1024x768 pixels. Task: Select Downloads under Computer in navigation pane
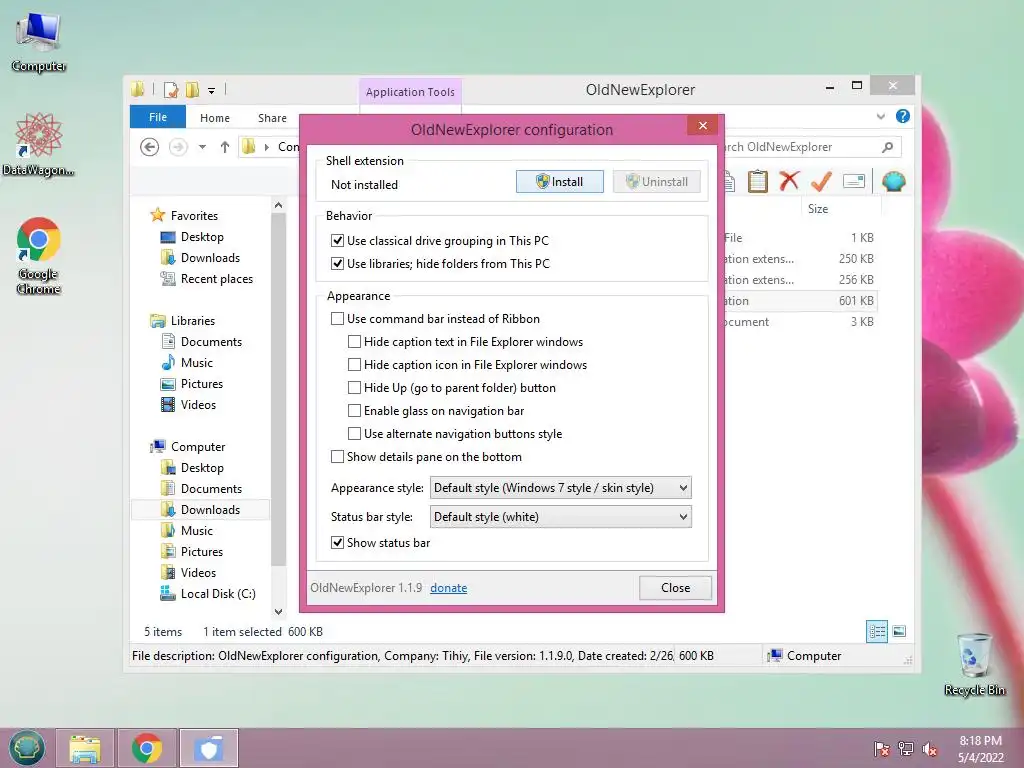(200, 509)
